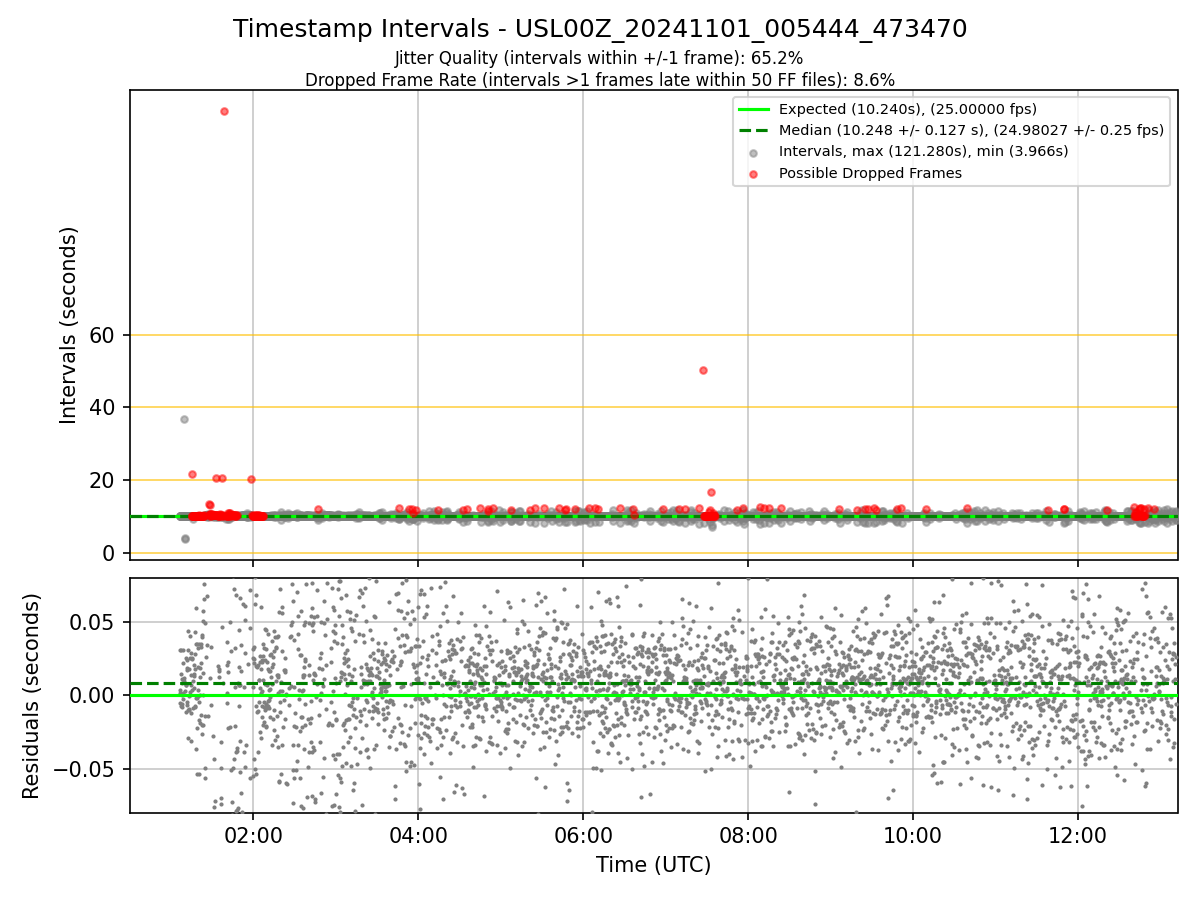Viewport: 1200px width, 900px height.
Task: Select the Dropped Frame Rate 8.6% subtitle
Action: click(600, 80)
